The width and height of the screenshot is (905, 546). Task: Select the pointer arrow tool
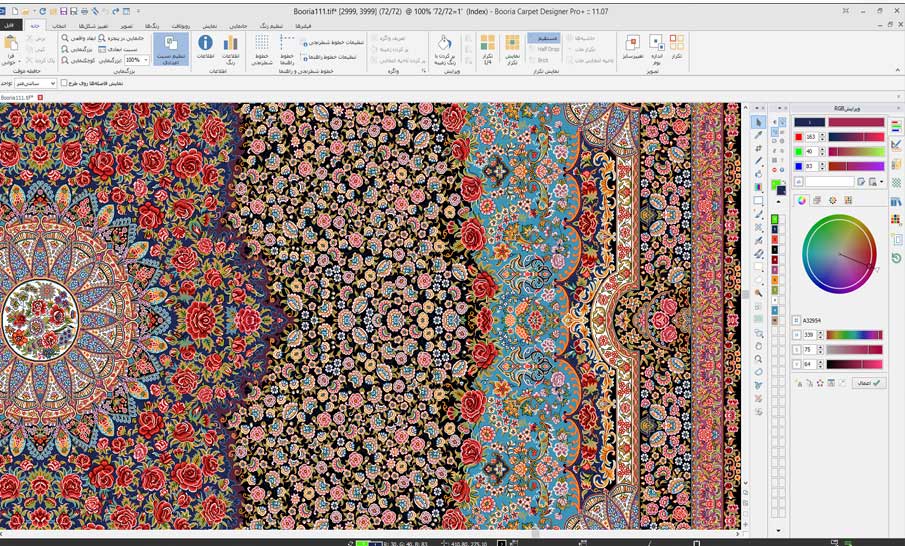click(x=758, y=122)
